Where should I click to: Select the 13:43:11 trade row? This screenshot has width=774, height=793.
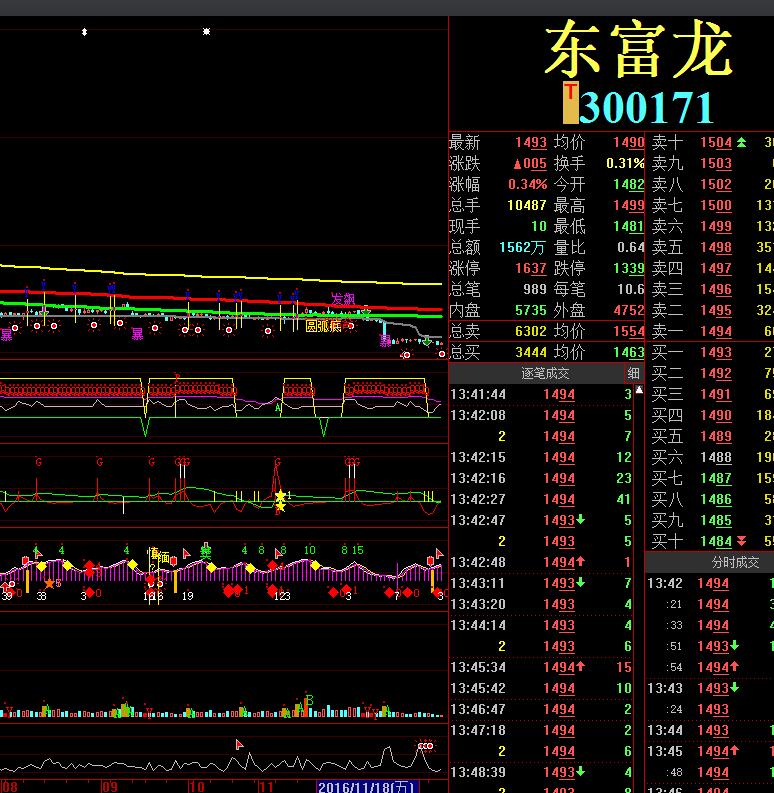tap(541, 583)
